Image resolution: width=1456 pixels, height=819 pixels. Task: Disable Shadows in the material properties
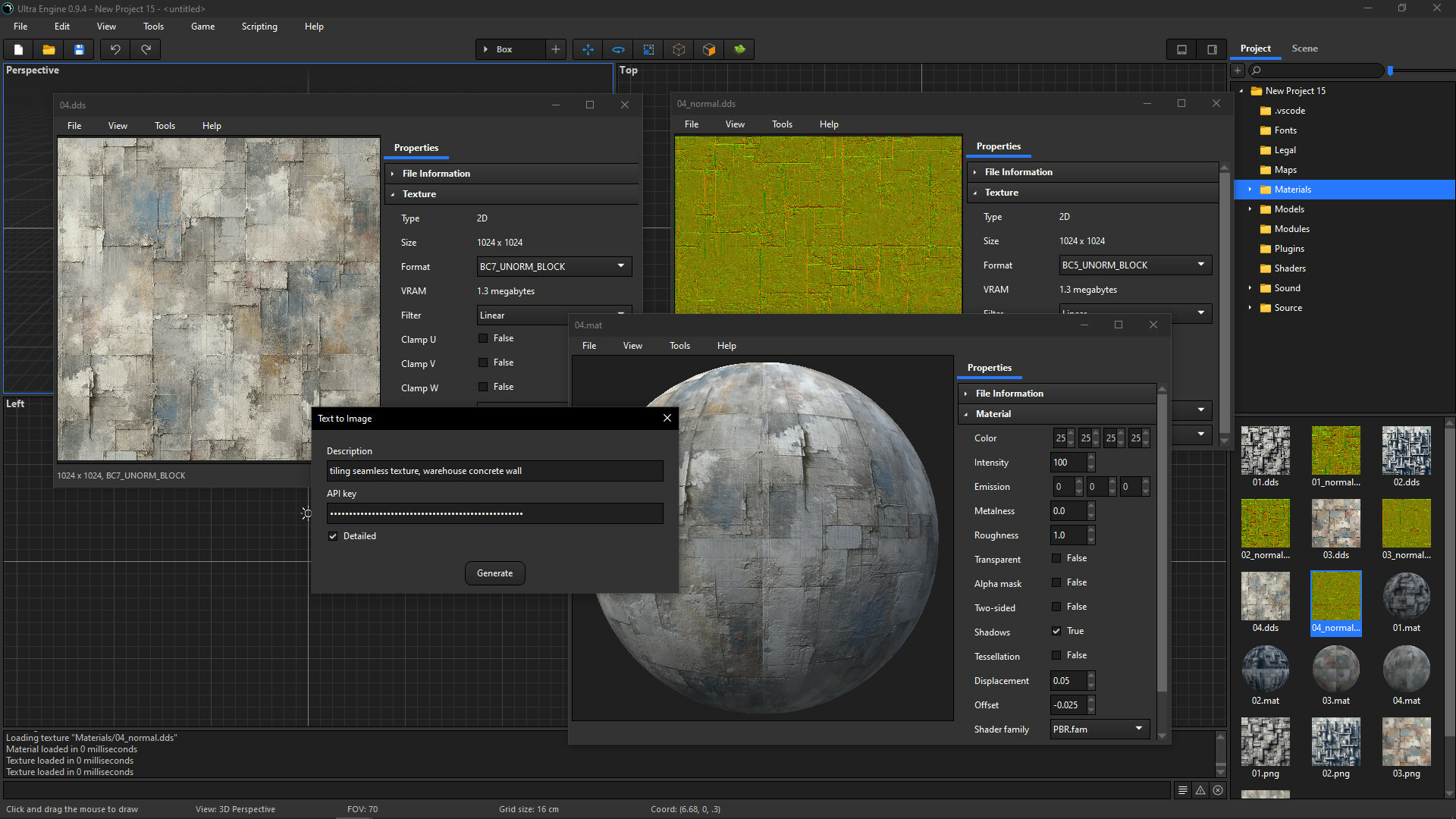point(1056,631)
